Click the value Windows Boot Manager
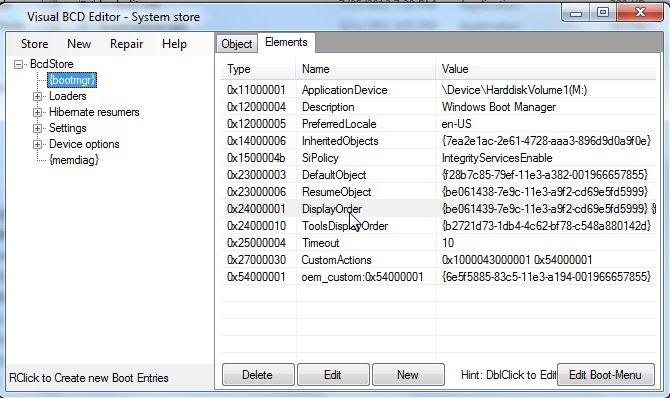Image resolution: width=670 pixels, height=398 pixels. pos(499,107)
